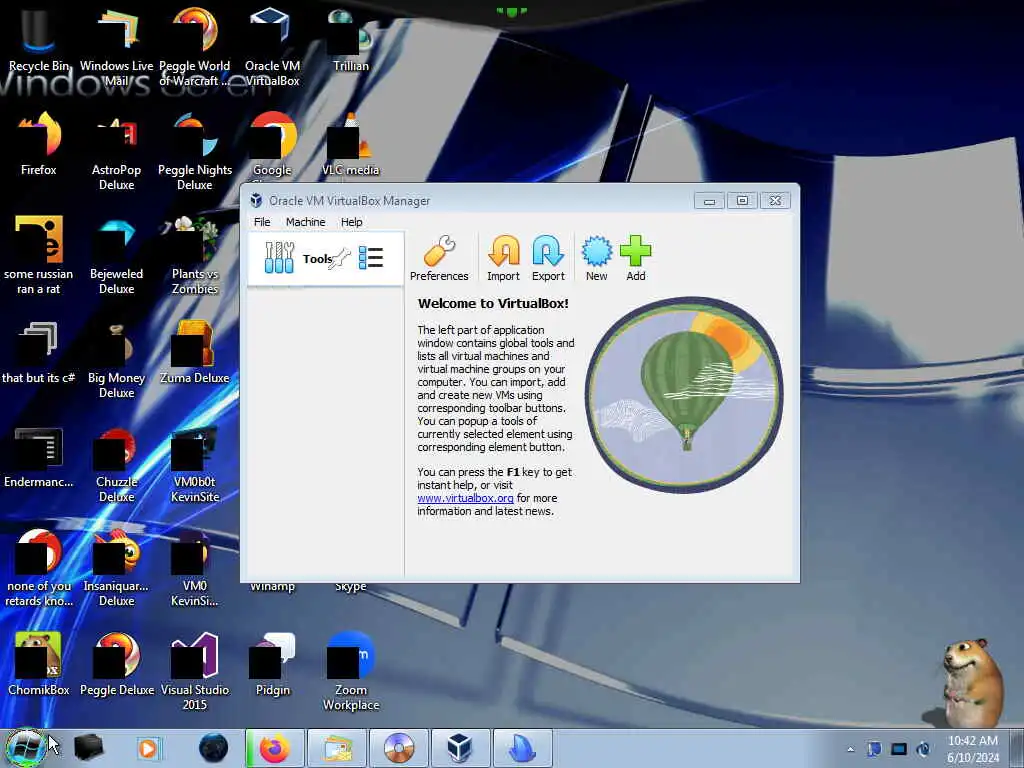Select the Firefox desktop icon
Screen dimensions: 1024x768
point(39,144)
